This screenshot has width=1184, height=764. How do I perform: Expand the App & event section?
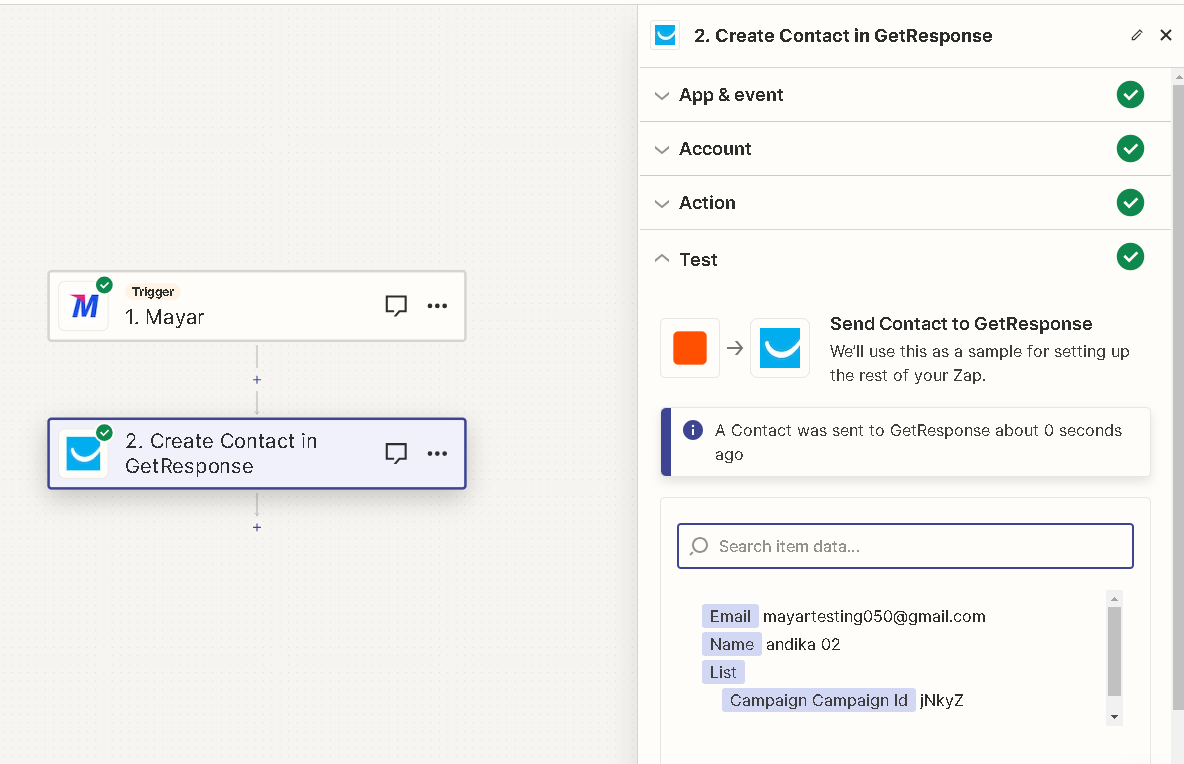[905, 95]
